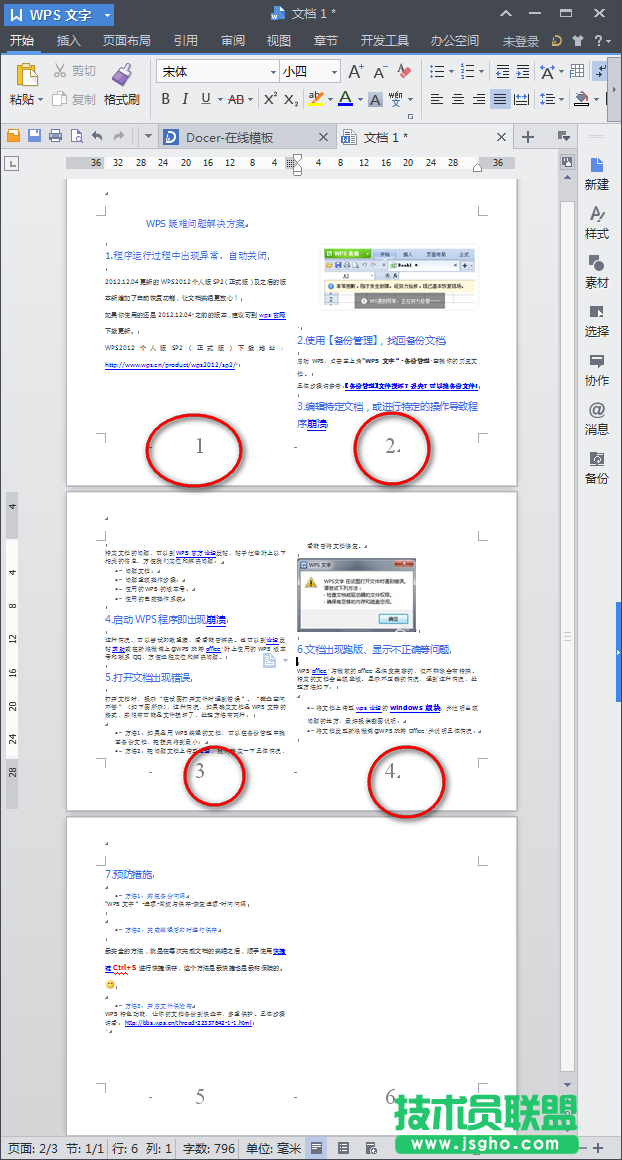The image size is (622, 1160).
Task: Open the line spacing options
Action: 547,99
